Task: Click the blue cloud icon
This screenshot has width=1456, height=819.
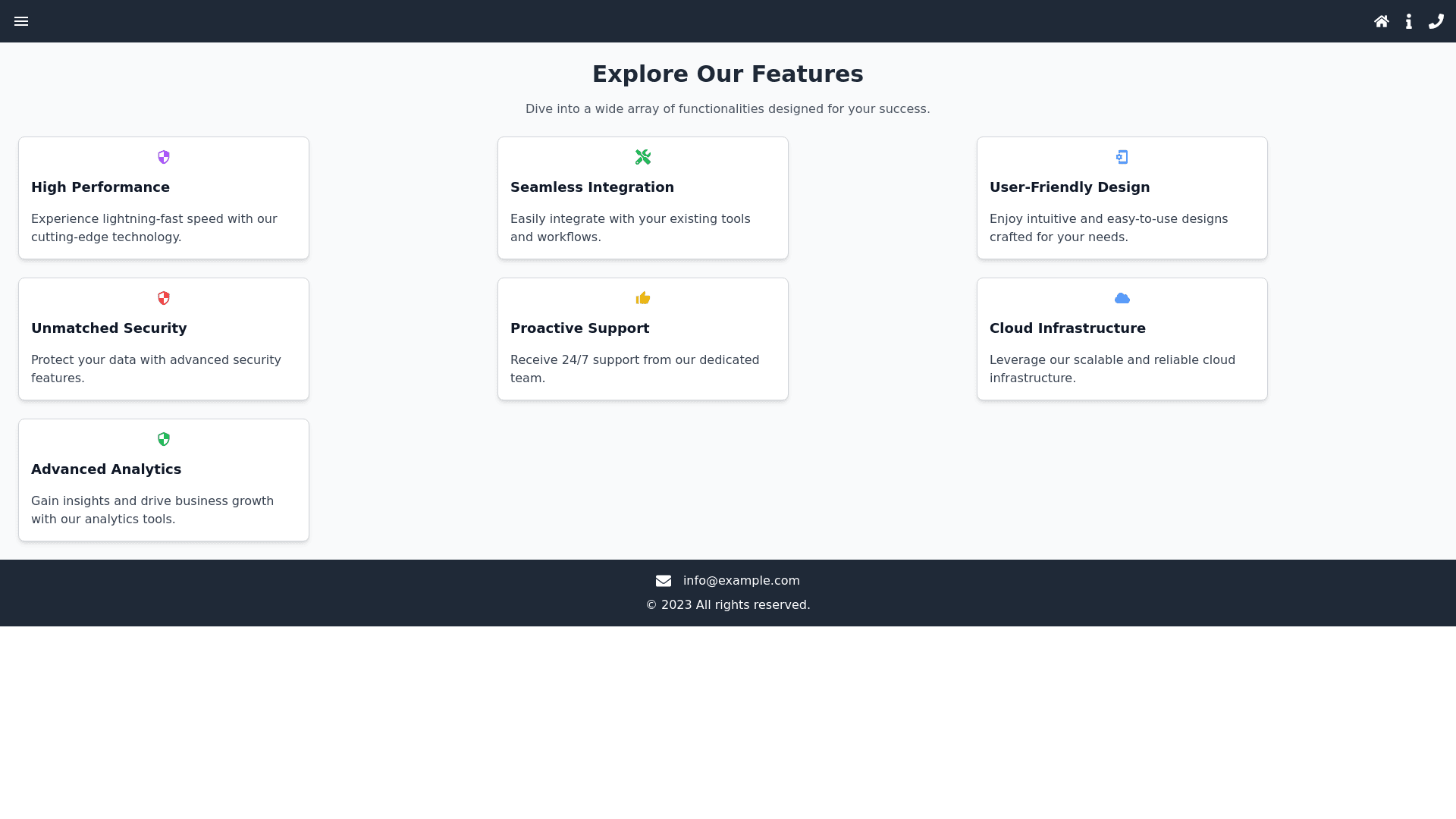Action: pyautogui.click(x=1122, y=298)
